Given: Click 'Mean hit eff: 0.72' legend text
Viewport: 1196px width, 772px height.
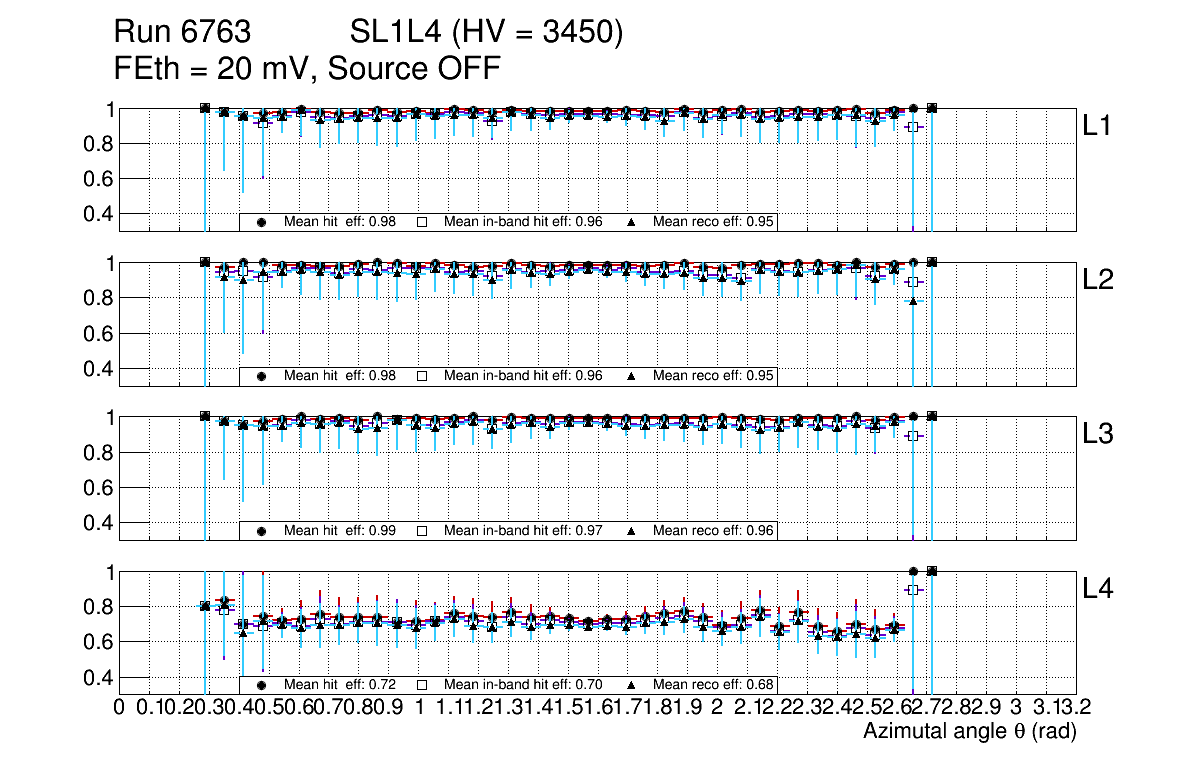Looking at the screenshot, I should pos(340,686).
